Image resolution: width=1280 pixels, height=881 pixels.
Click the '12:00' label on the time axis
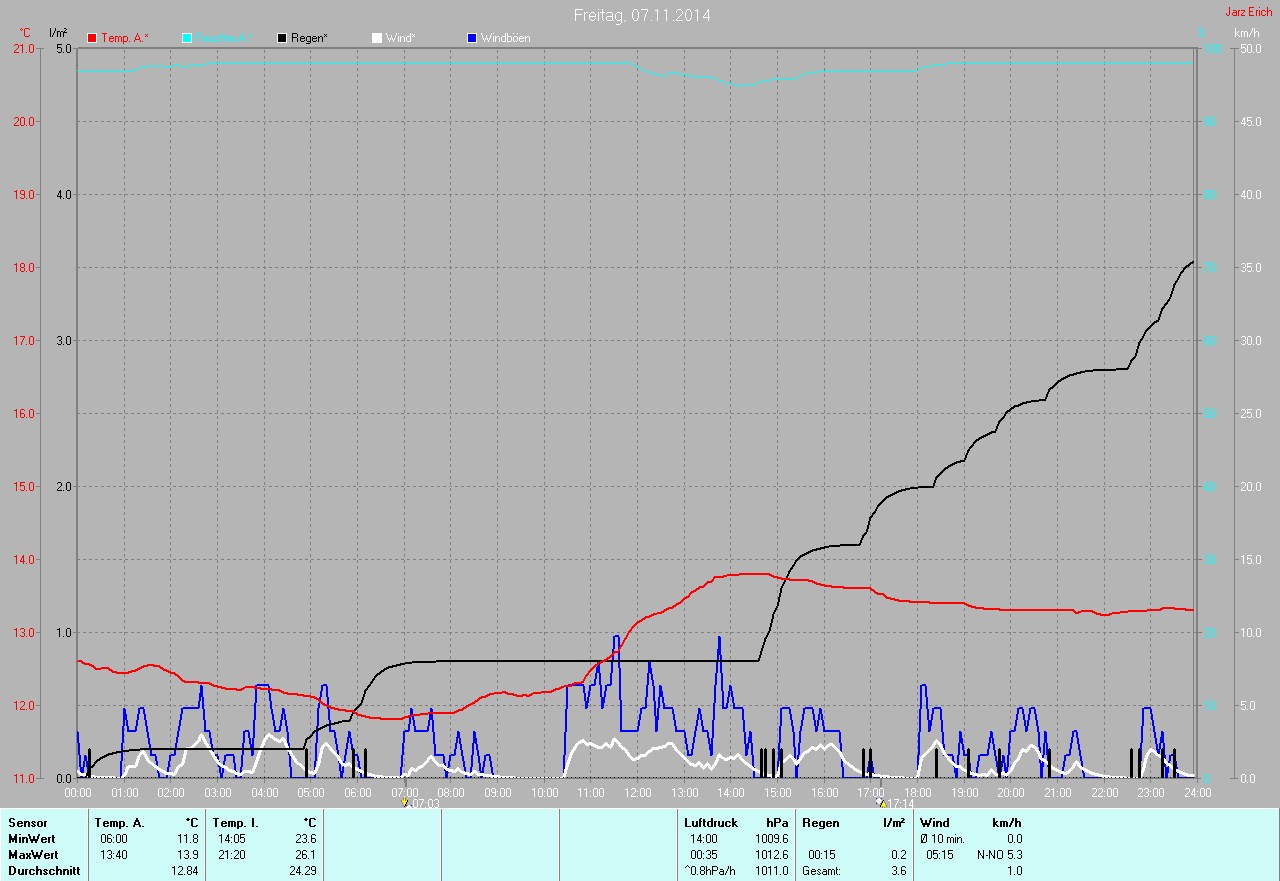pyautogui.click(x=638, y=792)
